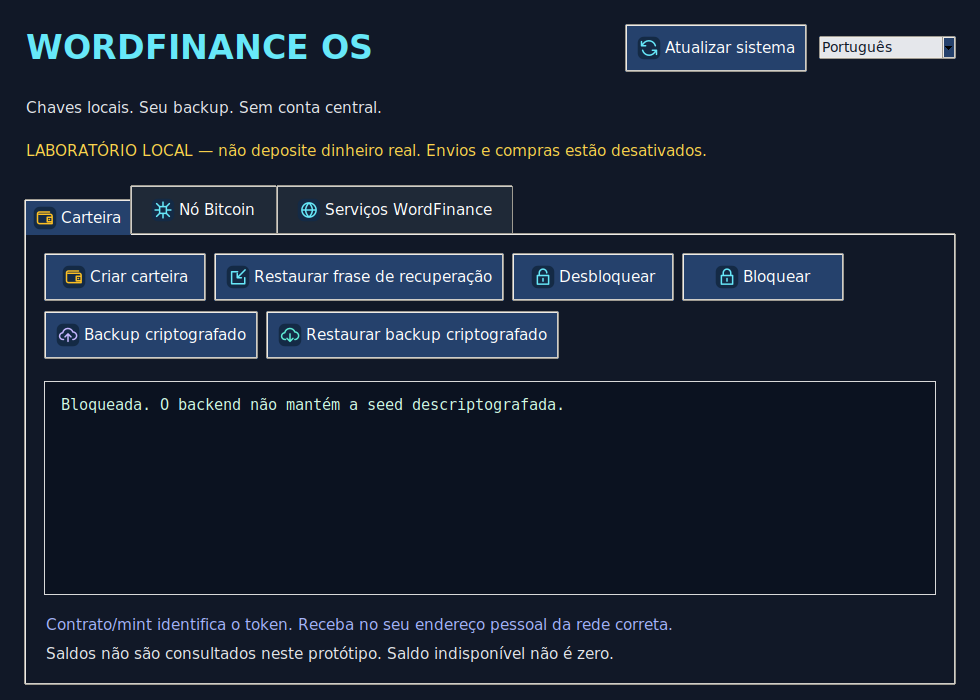Click the wallet icon in Criar carteira
Viewport: 980px width, 700px height.
click(x=74, y=277)
